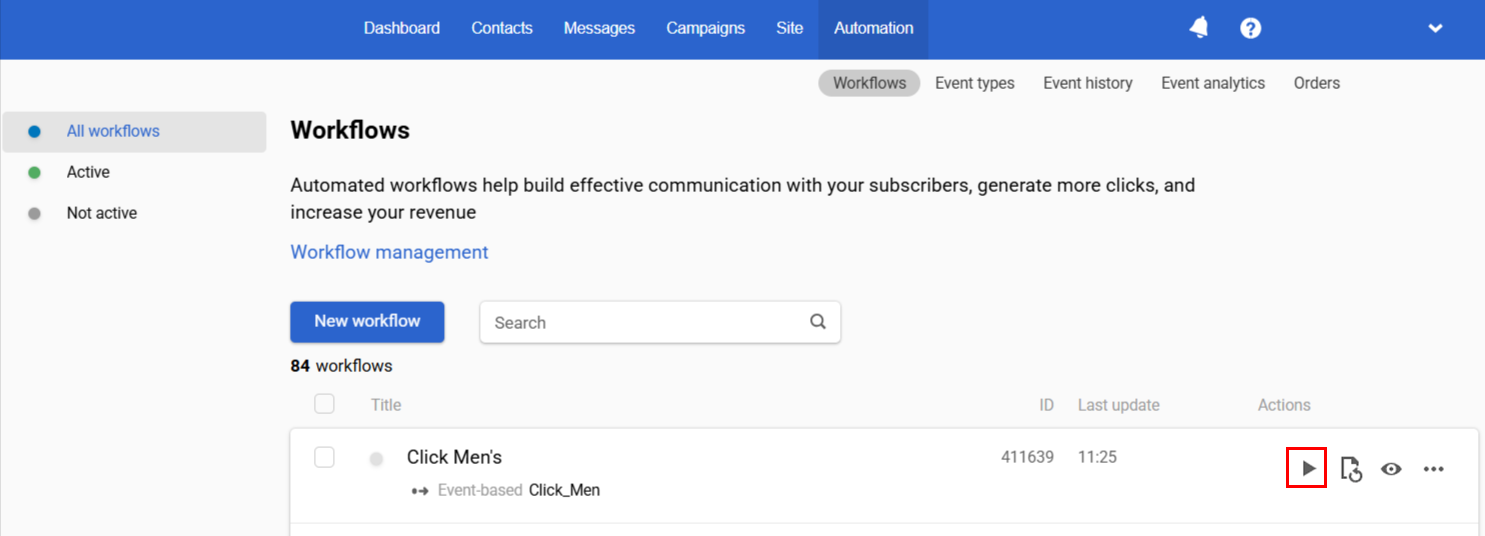Open the three-dot more actions menu

tap(1434, 468)
